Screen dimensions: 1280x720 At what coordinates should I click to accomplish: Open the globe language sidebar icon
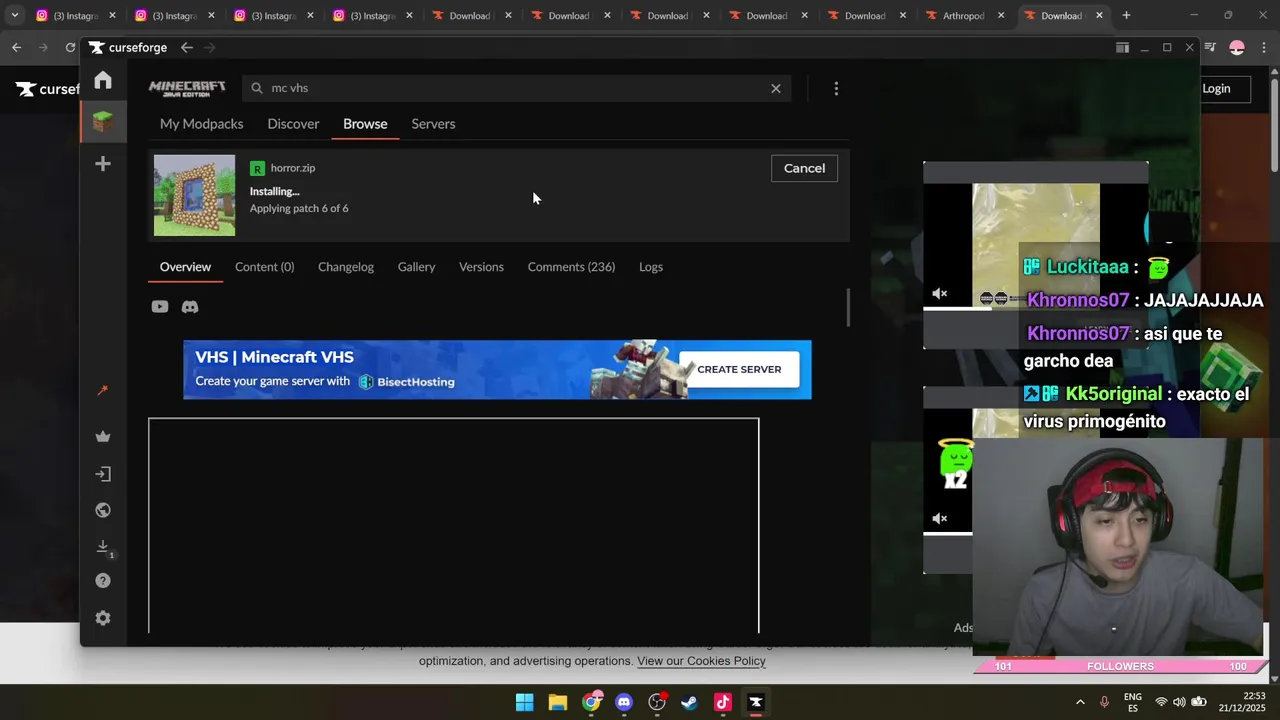pos(103,510)
